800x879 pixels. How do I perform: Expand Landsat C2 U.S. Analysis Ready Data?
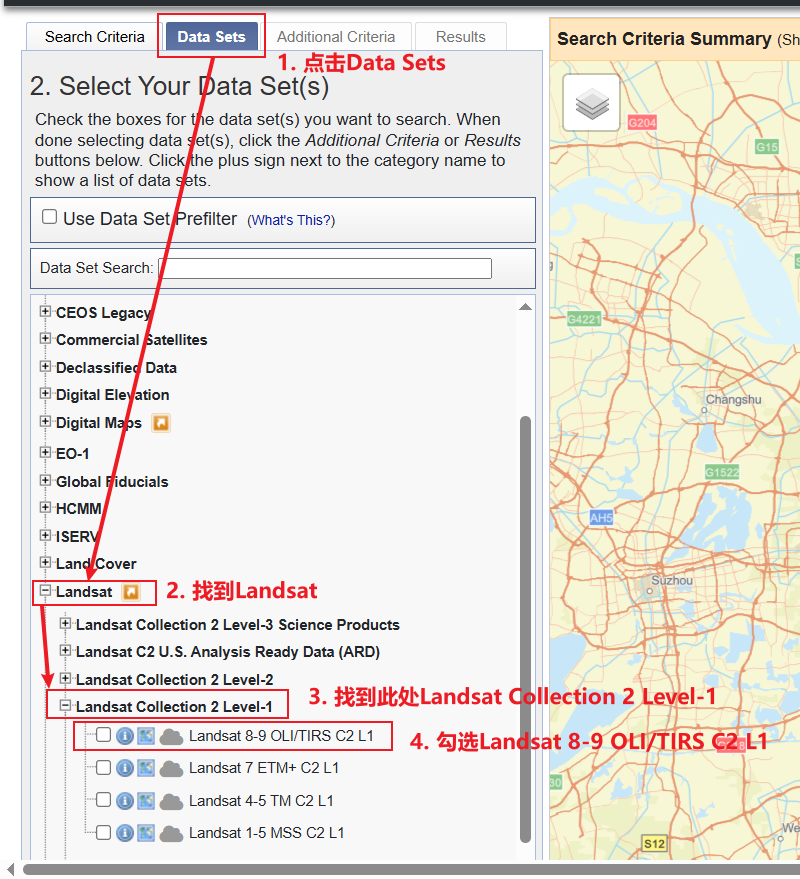pos(66,650)
